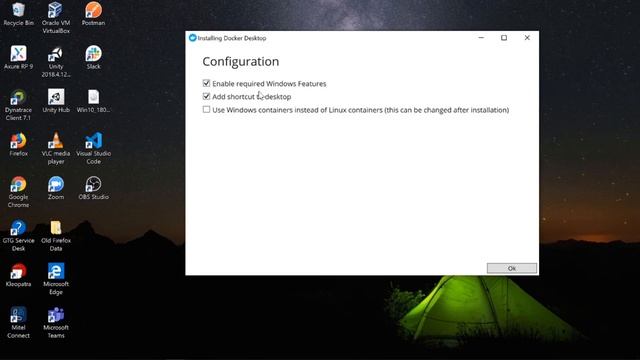Select Visual Studio Code desktop icon

(93, 149)
